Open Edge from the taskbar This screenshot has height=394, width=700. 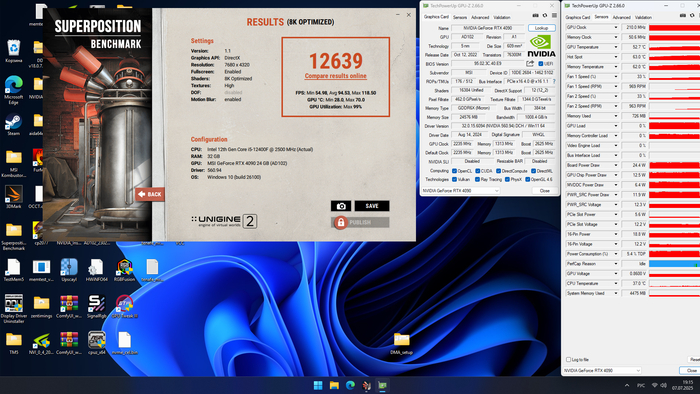[350, 385]
